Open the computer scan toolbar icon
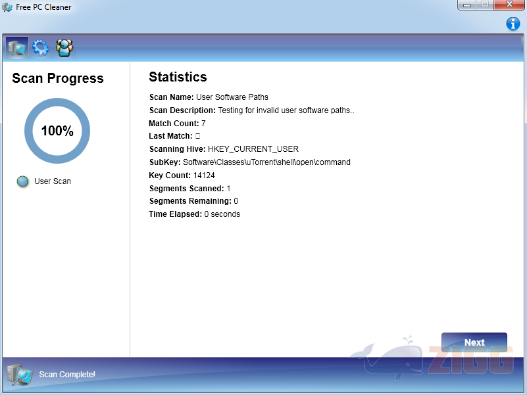 tap(17, 48)
